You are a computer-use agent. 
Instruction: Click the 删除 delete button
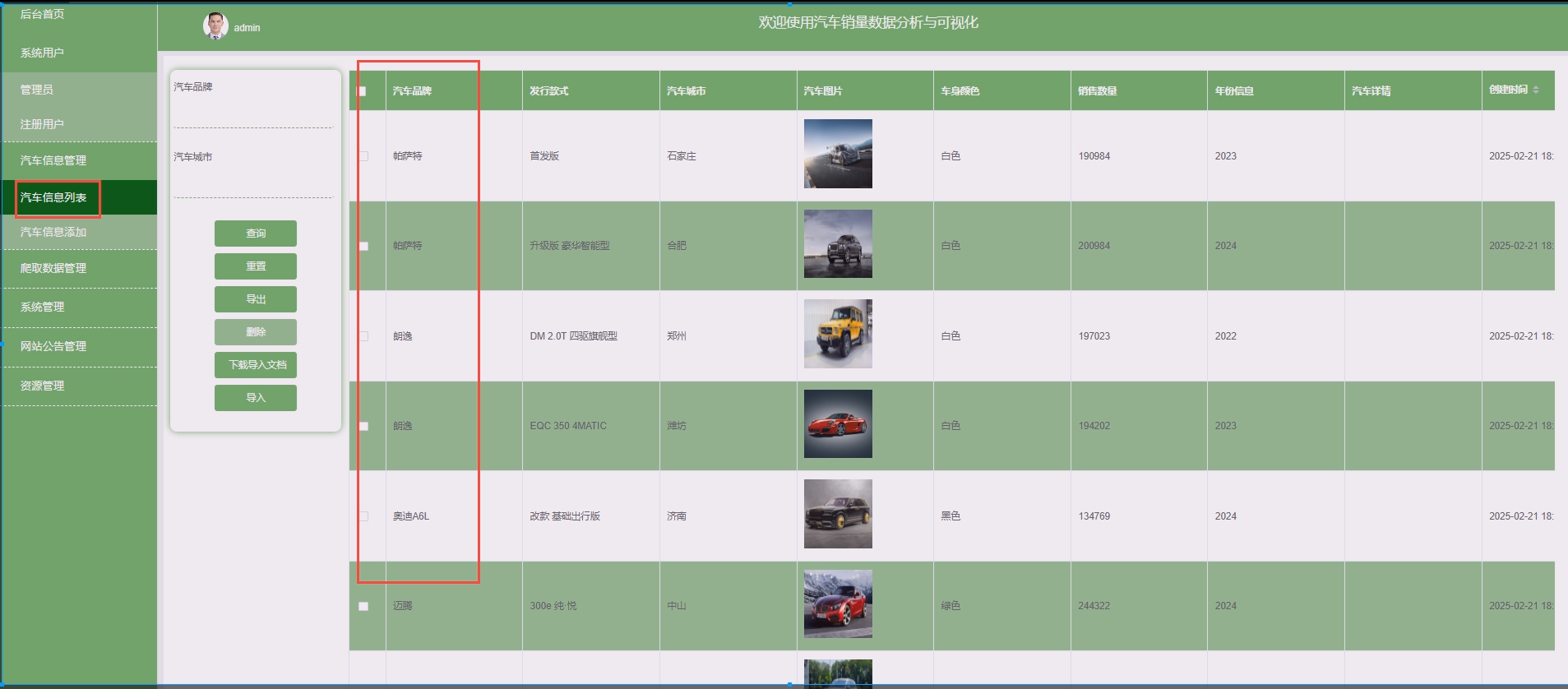[x=256, y=332]
